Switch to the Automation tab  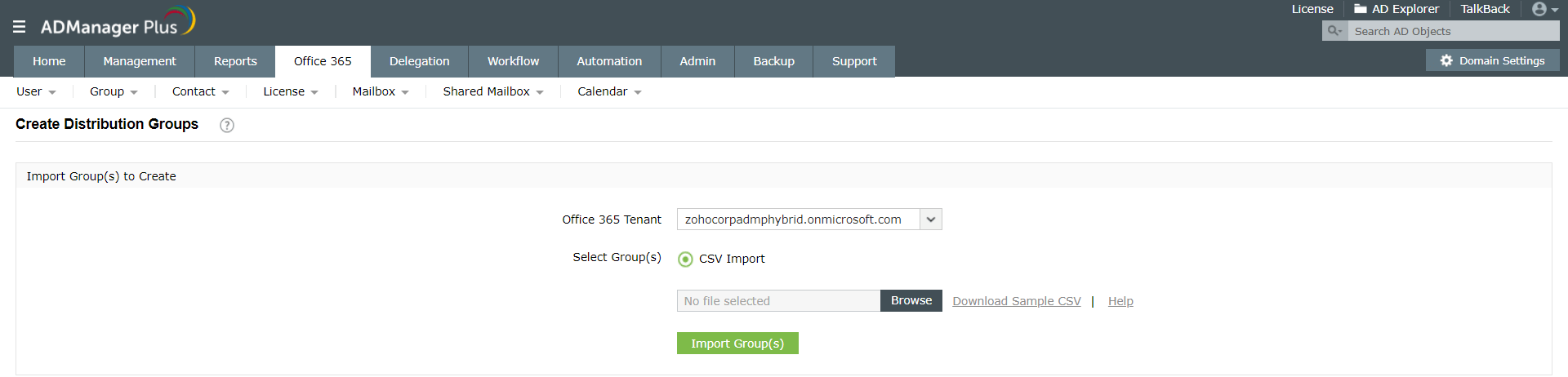tap(609, 61)
